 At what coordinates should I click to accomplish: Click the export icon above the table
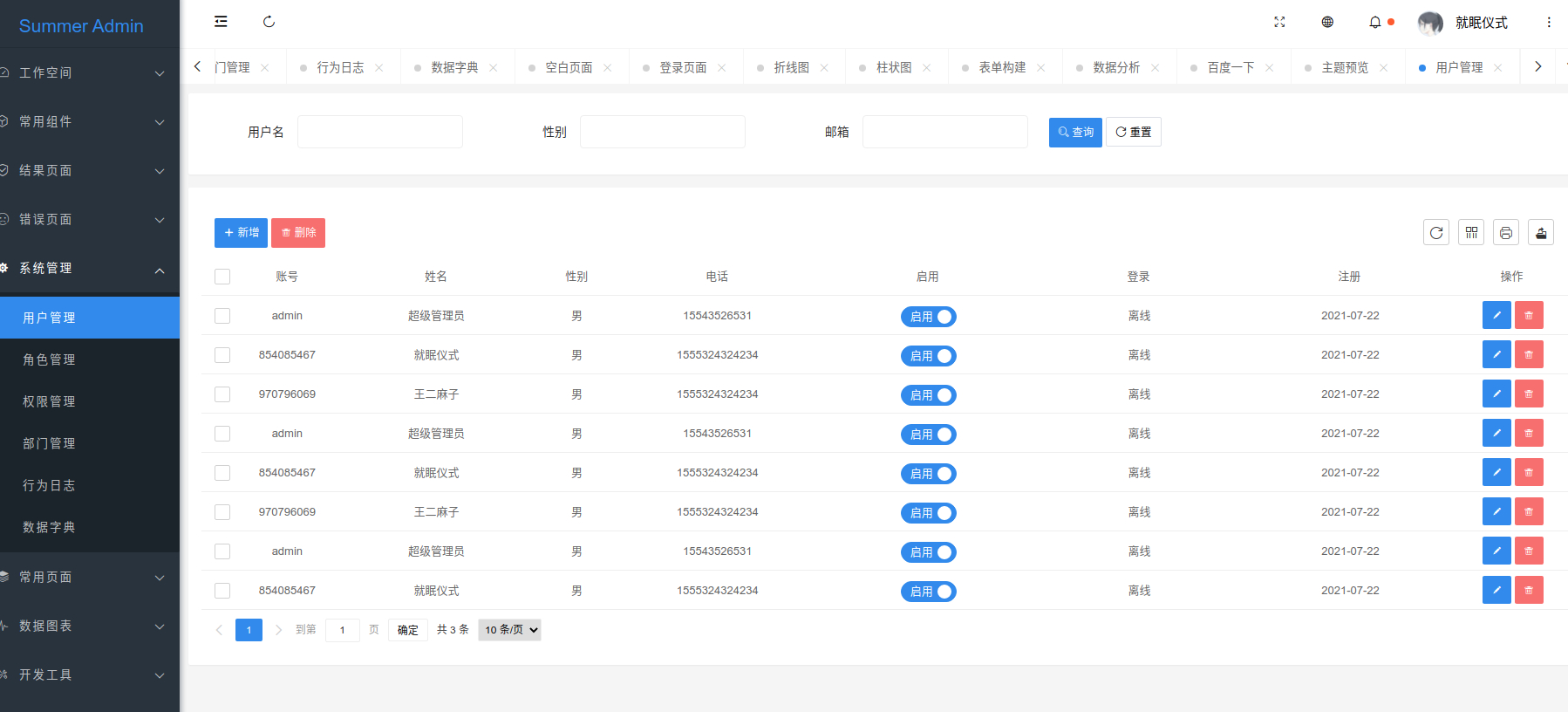coord(1541,232)
